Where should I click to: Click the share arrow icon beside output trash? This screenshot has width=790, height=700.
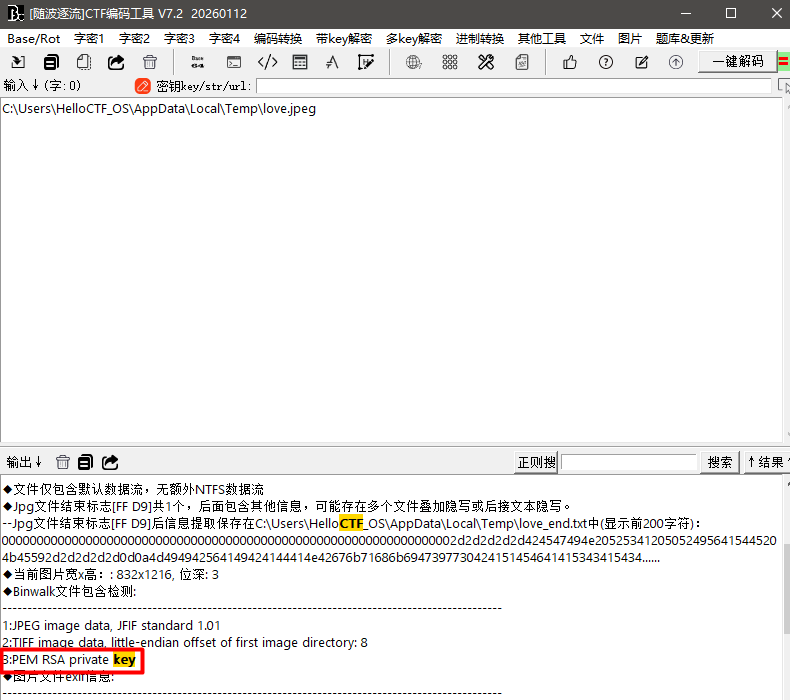pyautogui.click(x=111, y=462)
